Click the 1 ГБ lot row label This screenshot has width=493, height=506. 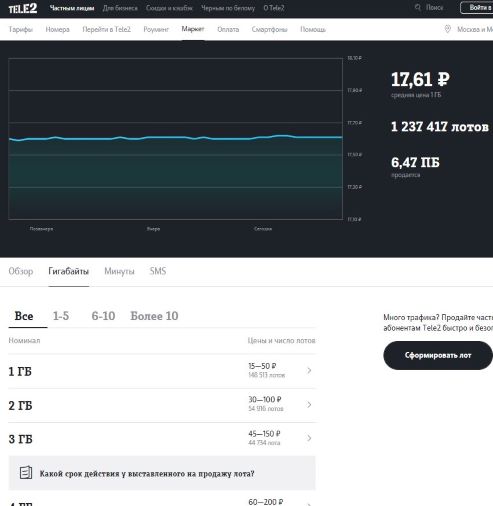point(20,371)
